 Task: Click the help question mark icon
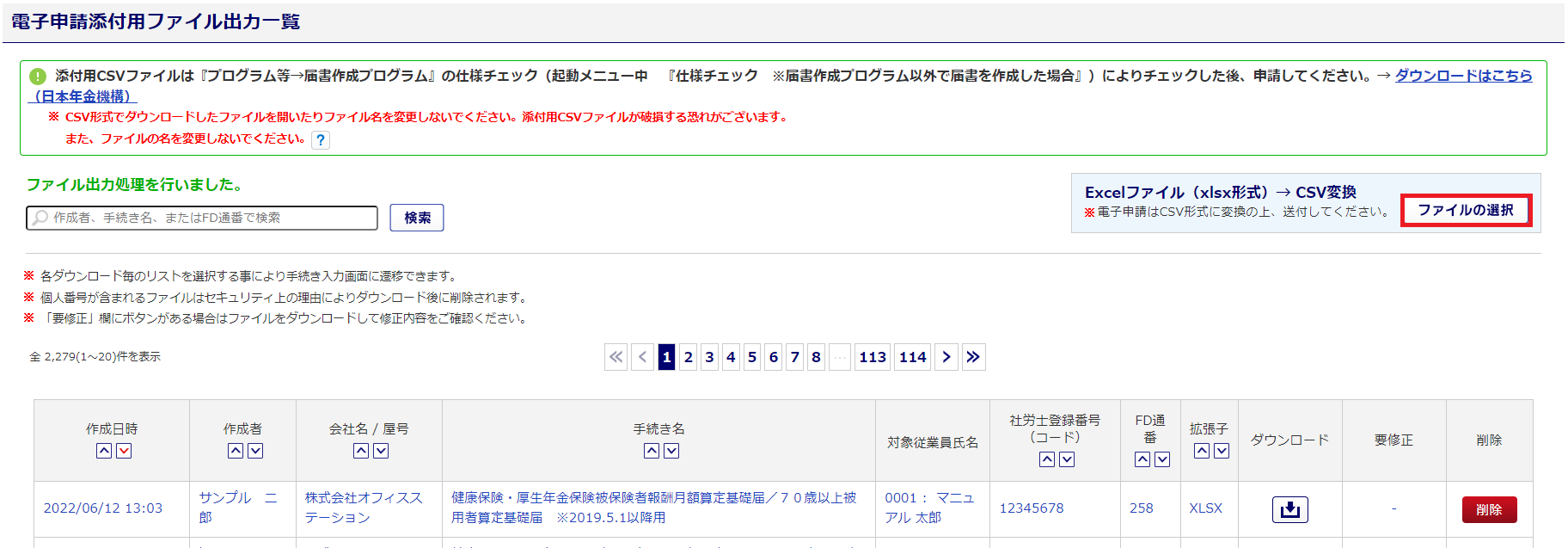click(320, 139)
